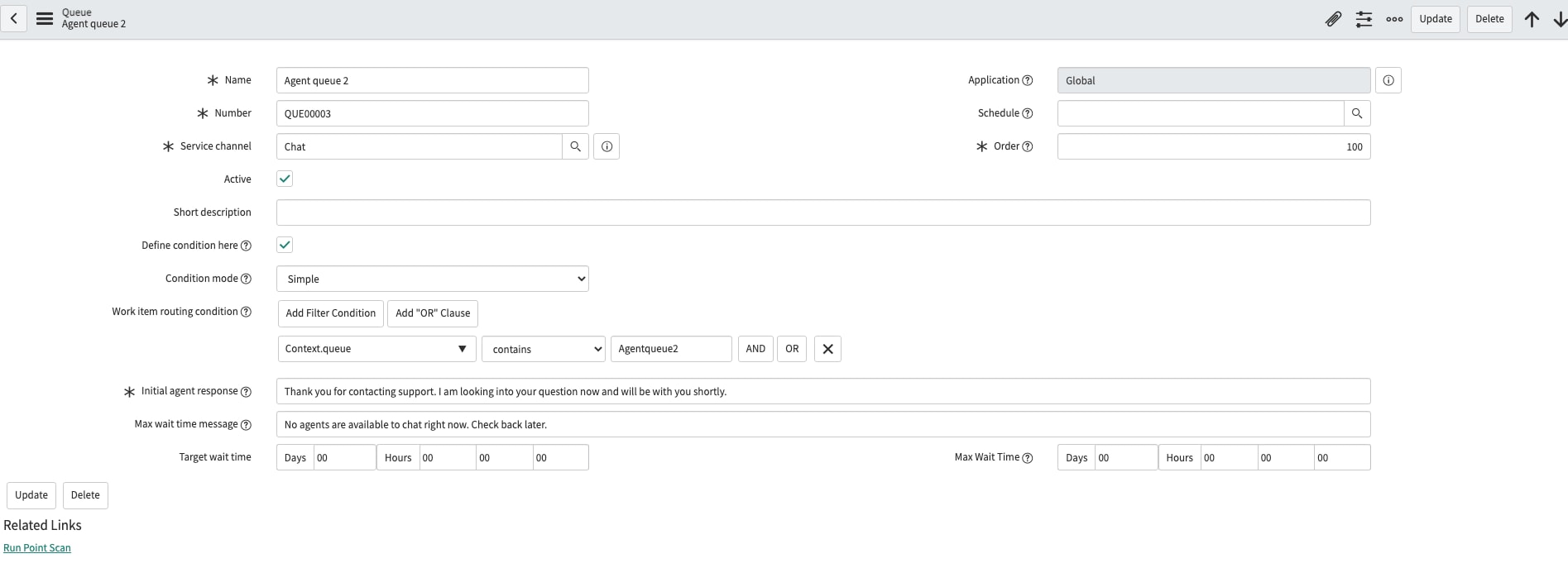Screen dimensions: 1568x568
Task: Edit the Agentqueue2 condition value
Action: [x=671, y=349]
